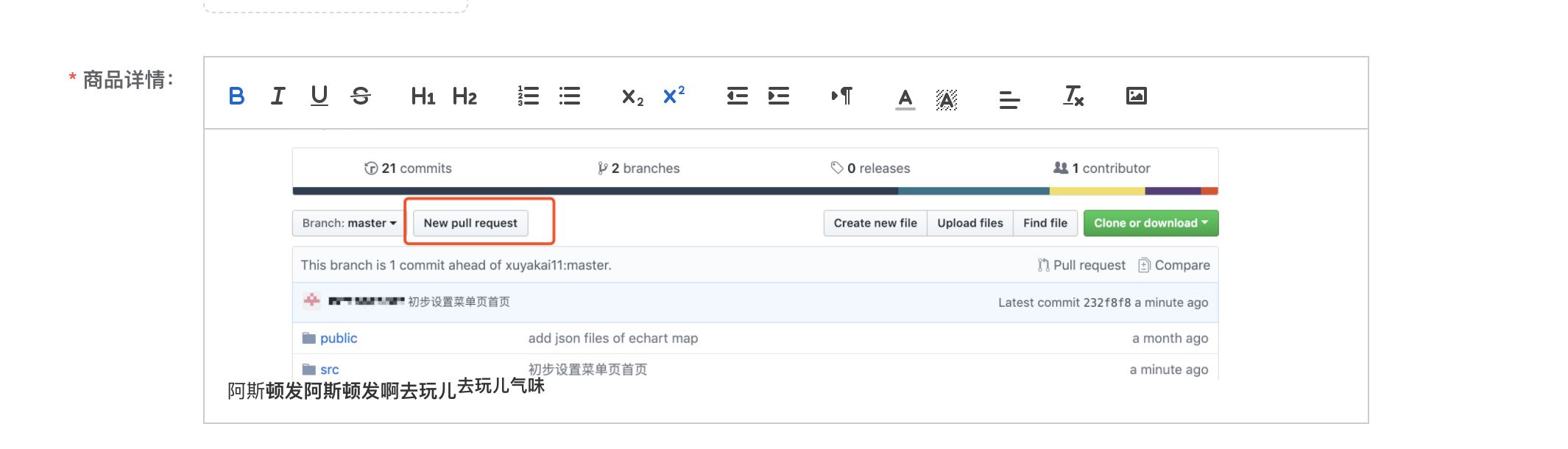Apply subscript formatting
This screenshot has width=1568, height=449.
tap(632, 97)
